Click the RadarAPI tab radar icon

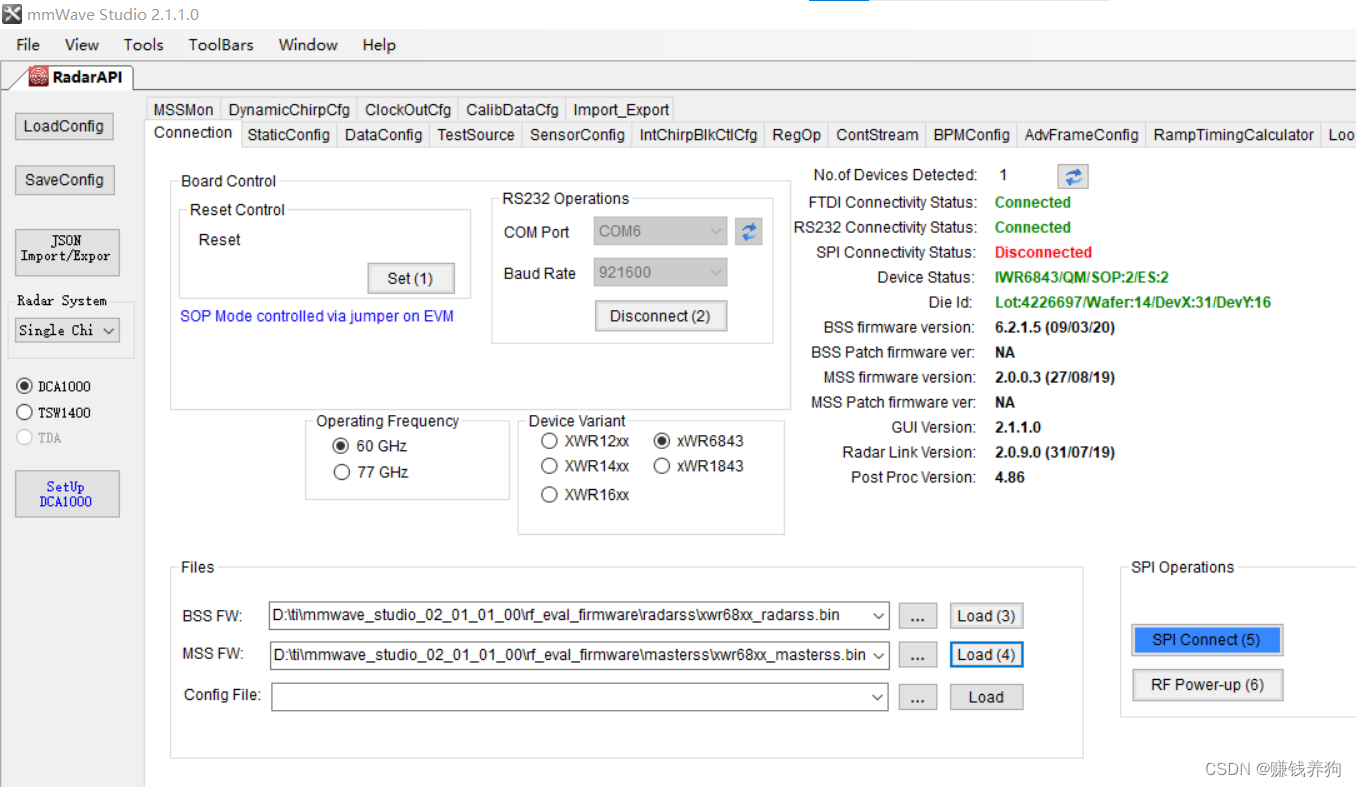[38, 76]
